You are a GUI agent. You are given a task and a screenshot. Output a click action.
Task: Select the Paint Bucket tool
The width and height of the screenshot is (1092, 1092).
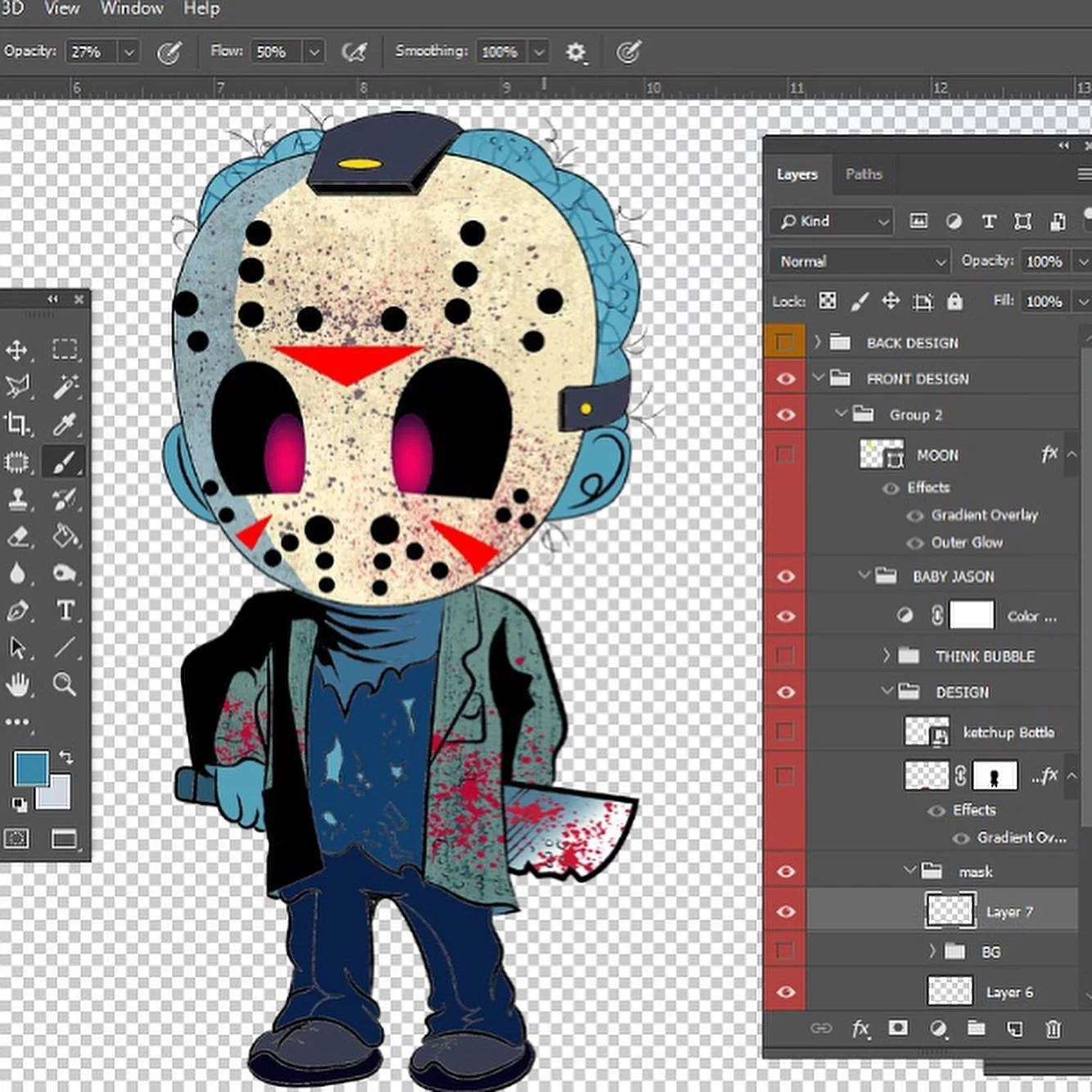(x=65, y=536)
